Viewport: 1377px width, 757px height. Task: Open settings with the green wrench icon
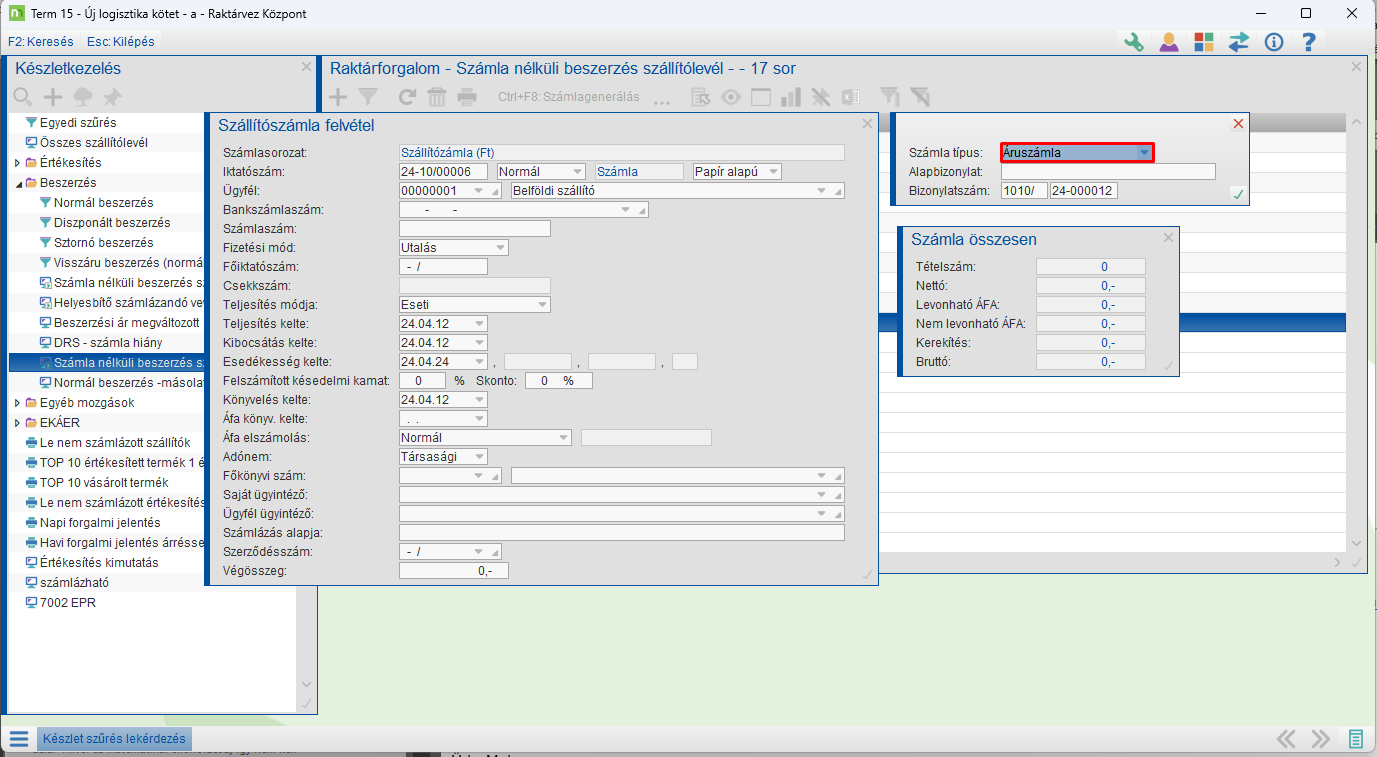click(1134, 42)
